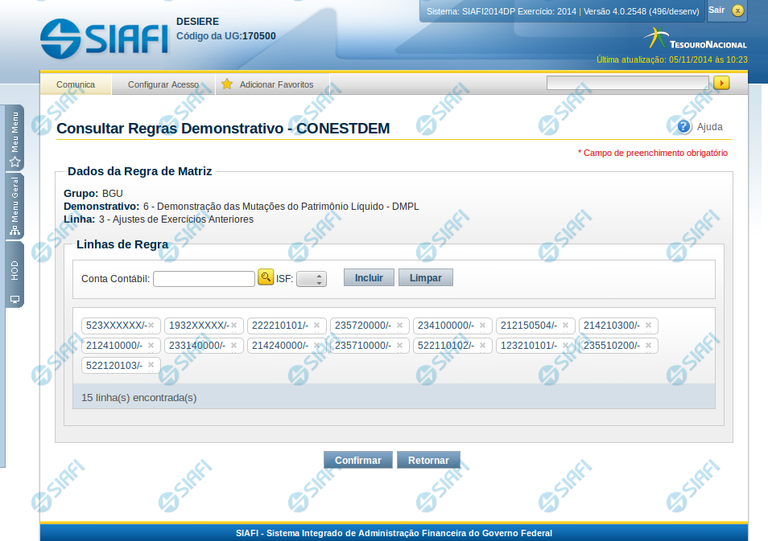
Task: Remove the 212410000/- rule tag
Action: pos(151,345)
